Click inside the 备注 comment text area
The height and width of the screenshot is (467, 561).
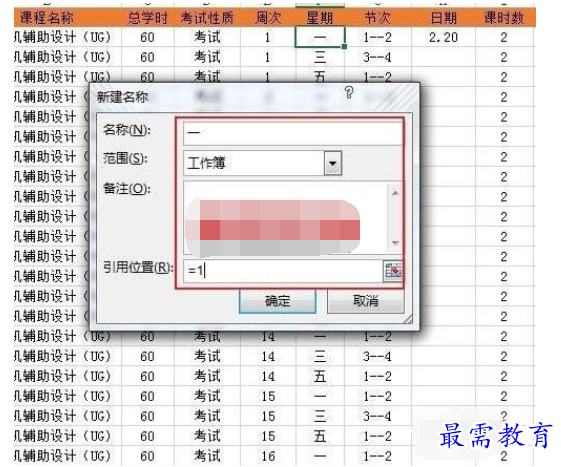286,218
